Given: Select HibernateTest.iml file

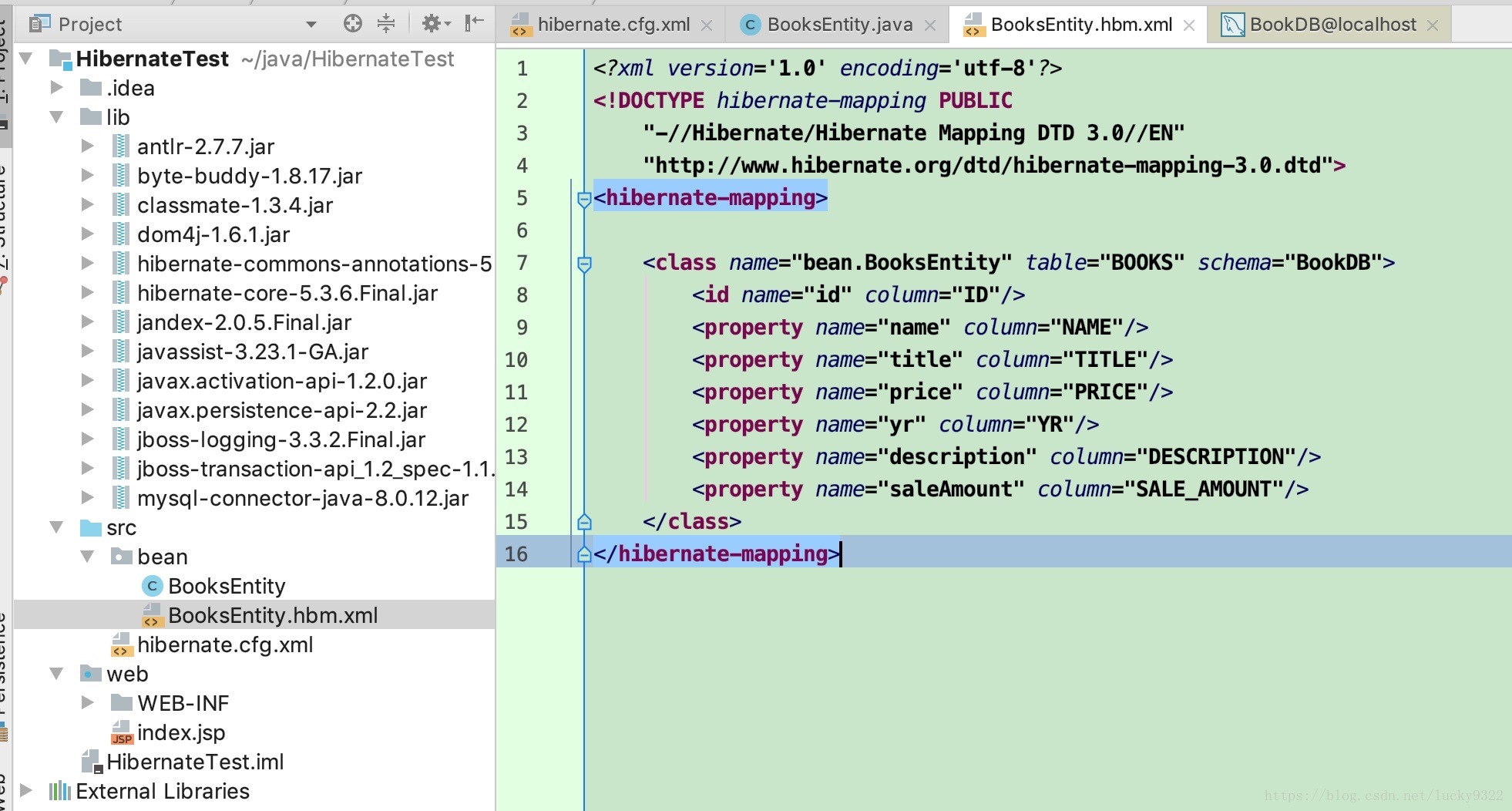Looking at the screenshot, I should point(195,762).
